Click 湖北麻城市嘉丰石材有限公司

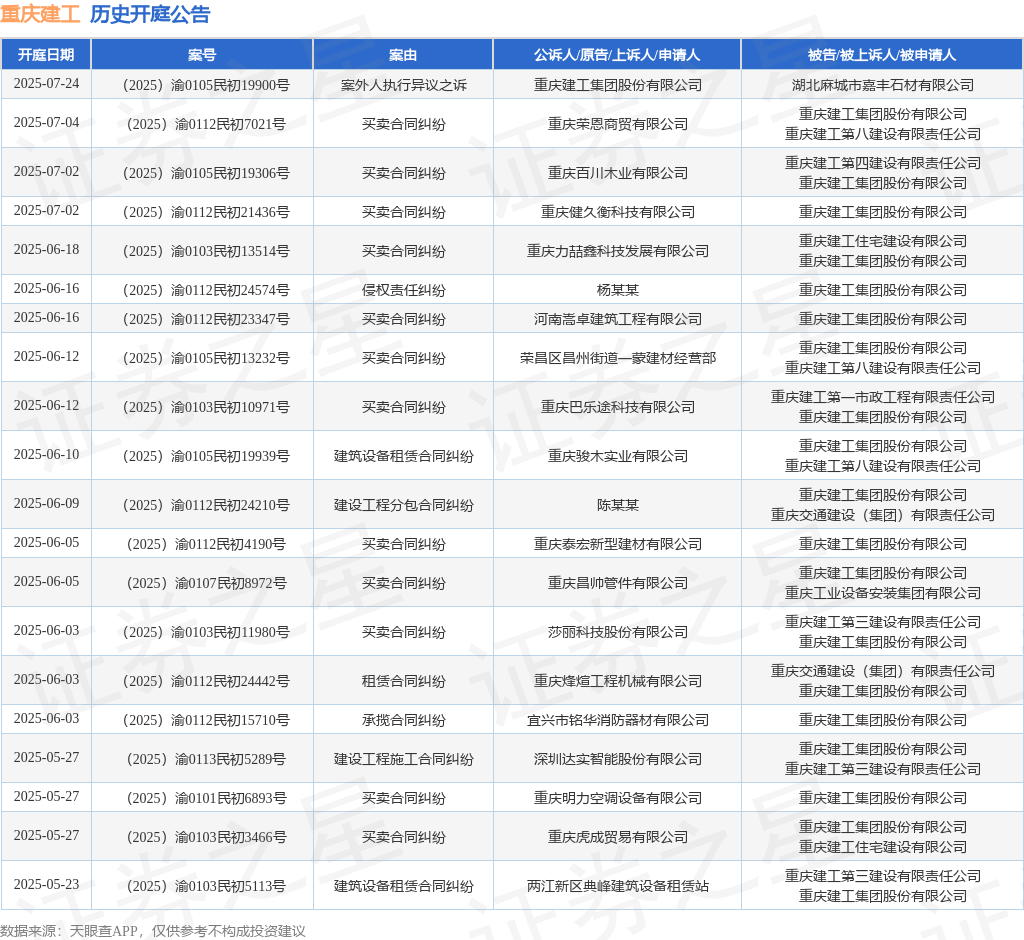pyautogui.click(x=883, y=85)
